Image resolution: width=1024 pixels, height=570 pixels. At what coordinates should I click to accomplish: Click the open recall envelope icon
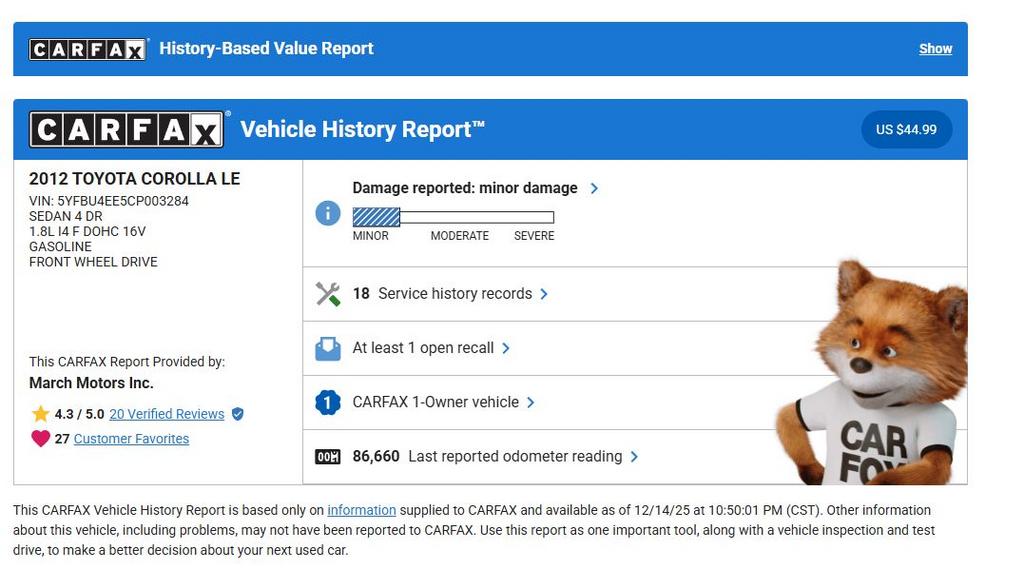[x=328, y=348]
